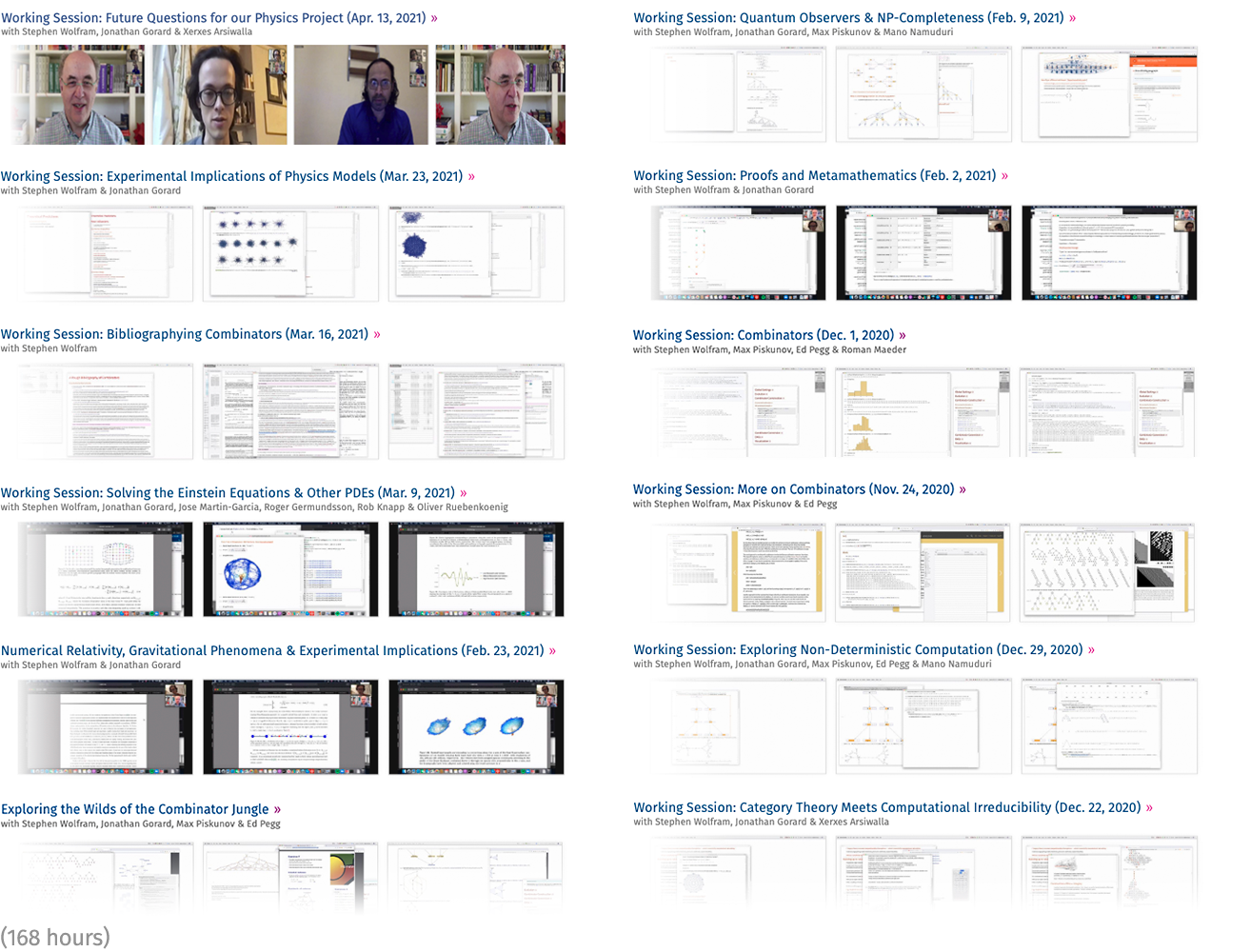1251x952 pixels.
Task: Open Future Questions for our Physics Project session
Action: [213, 18]
